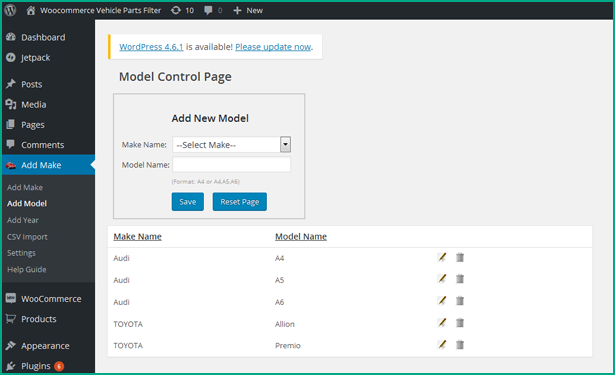The height and width of the screenshot is (375, 615).
Task: Click the New button in admin bar
Action: pyautogui.click(x=248, y=10)
